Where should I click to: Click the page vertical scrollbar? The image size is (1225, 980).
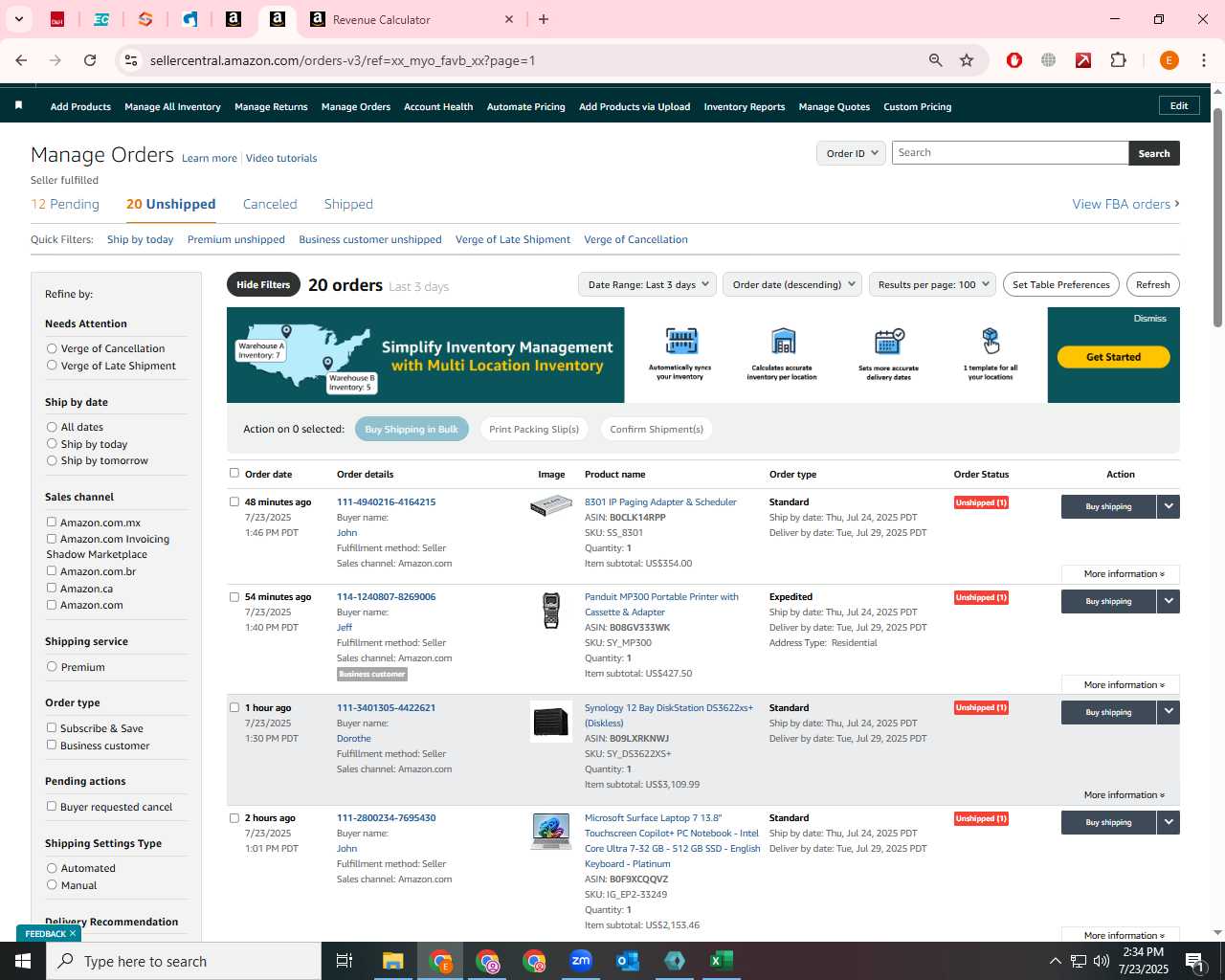coord(1217,217)
